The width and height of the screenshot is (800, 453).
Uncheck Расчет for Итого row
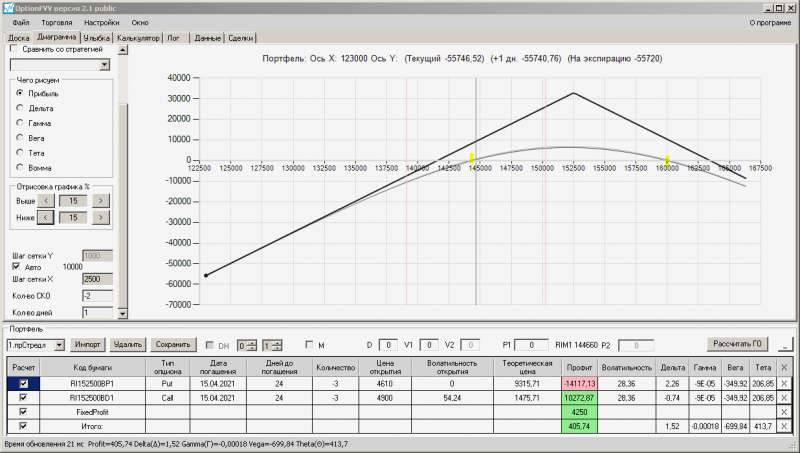(x=23, y=426)
